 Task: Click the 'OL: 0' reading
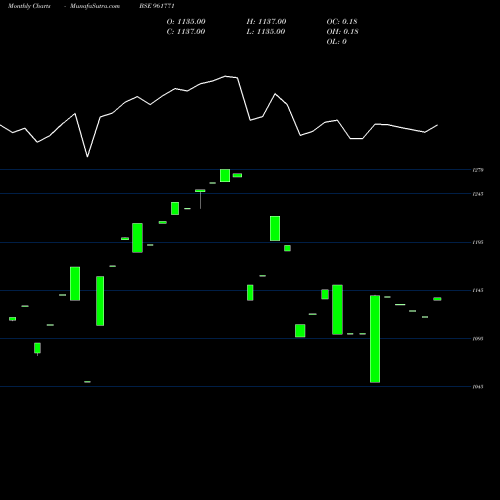(x=337, y=42)
